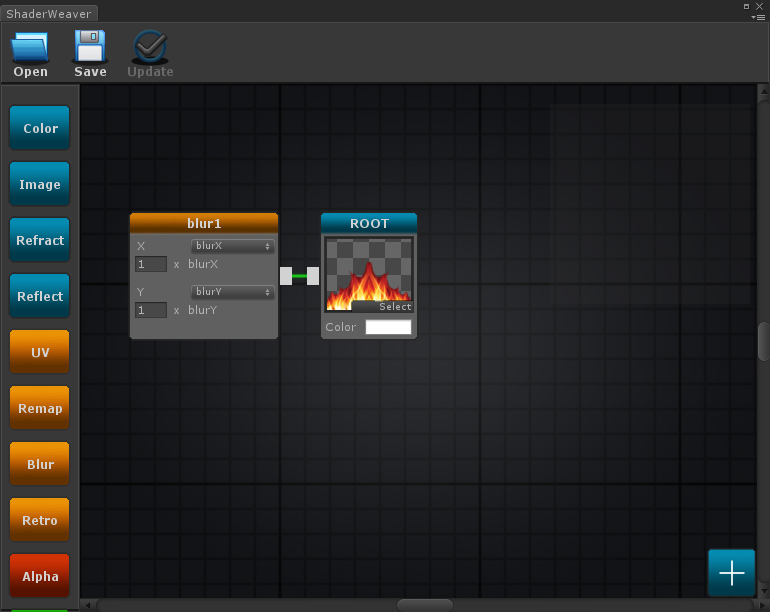Open the white Color swatch in ROOT
Screen dimensions: 770x612
click(x=388, y=327)
